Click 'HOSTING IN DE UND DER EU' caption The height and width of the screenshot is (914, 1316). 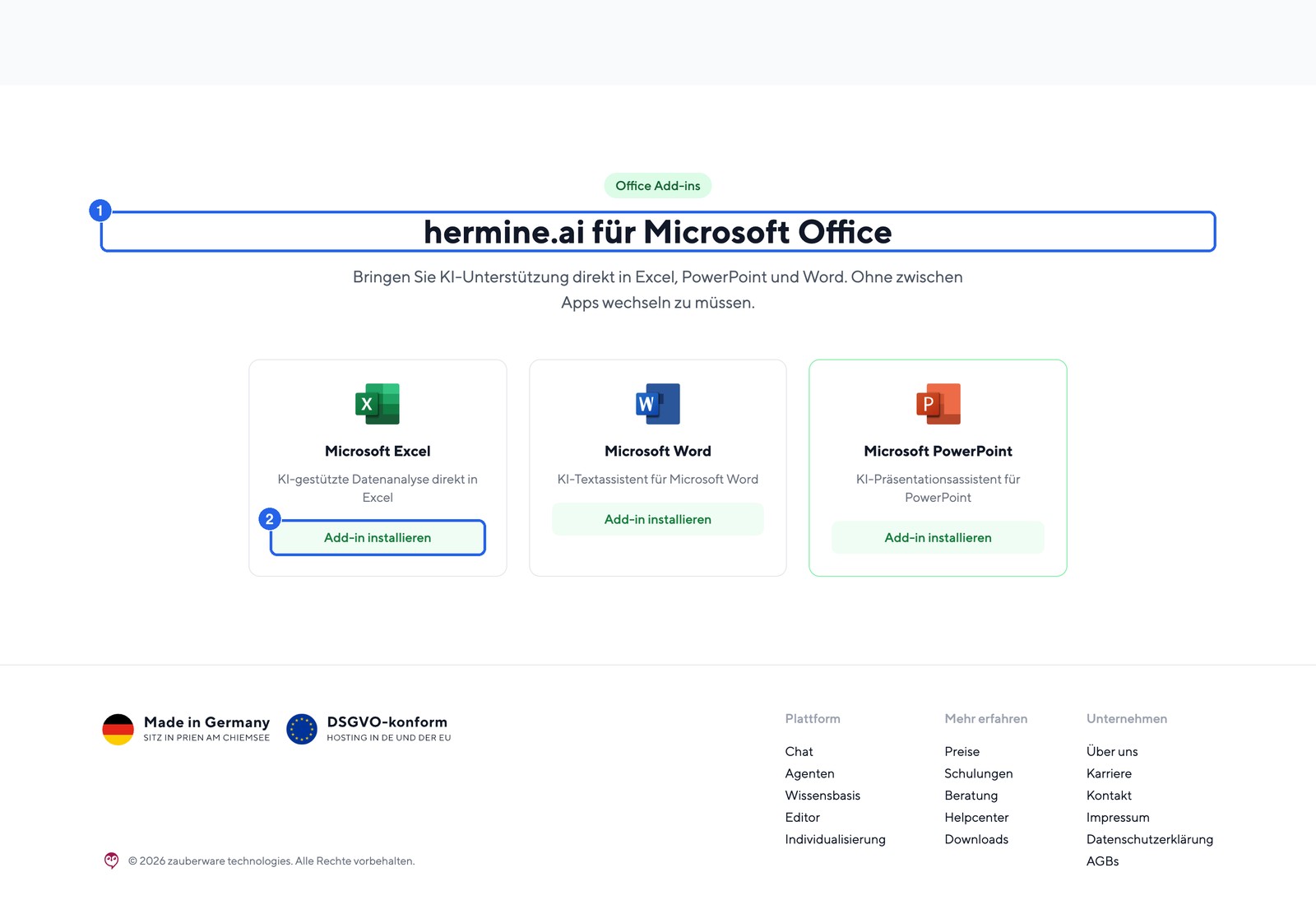389,738
